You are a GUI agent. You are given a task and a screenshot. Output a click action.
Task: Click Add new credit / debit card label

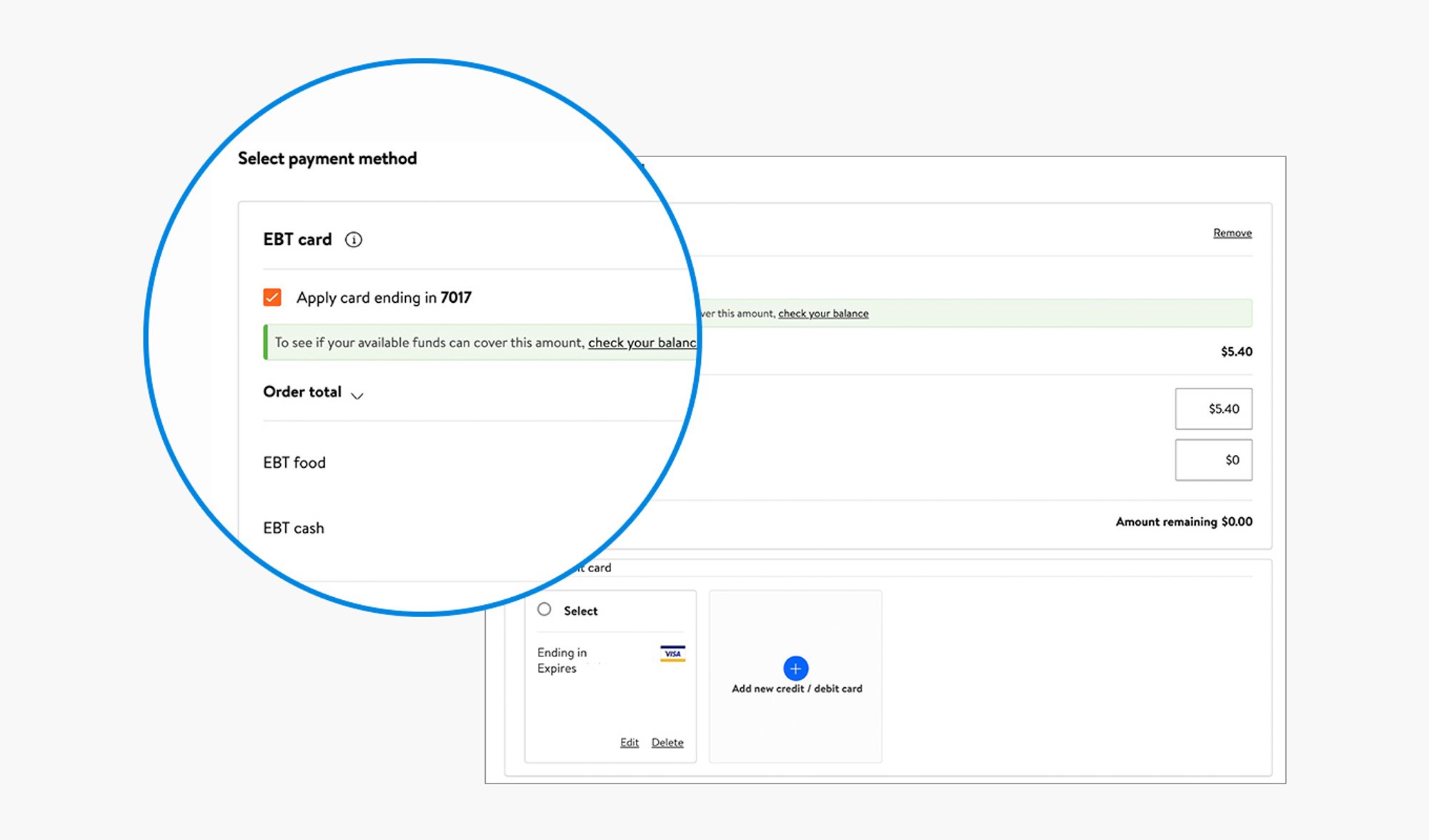pos(797,689)
